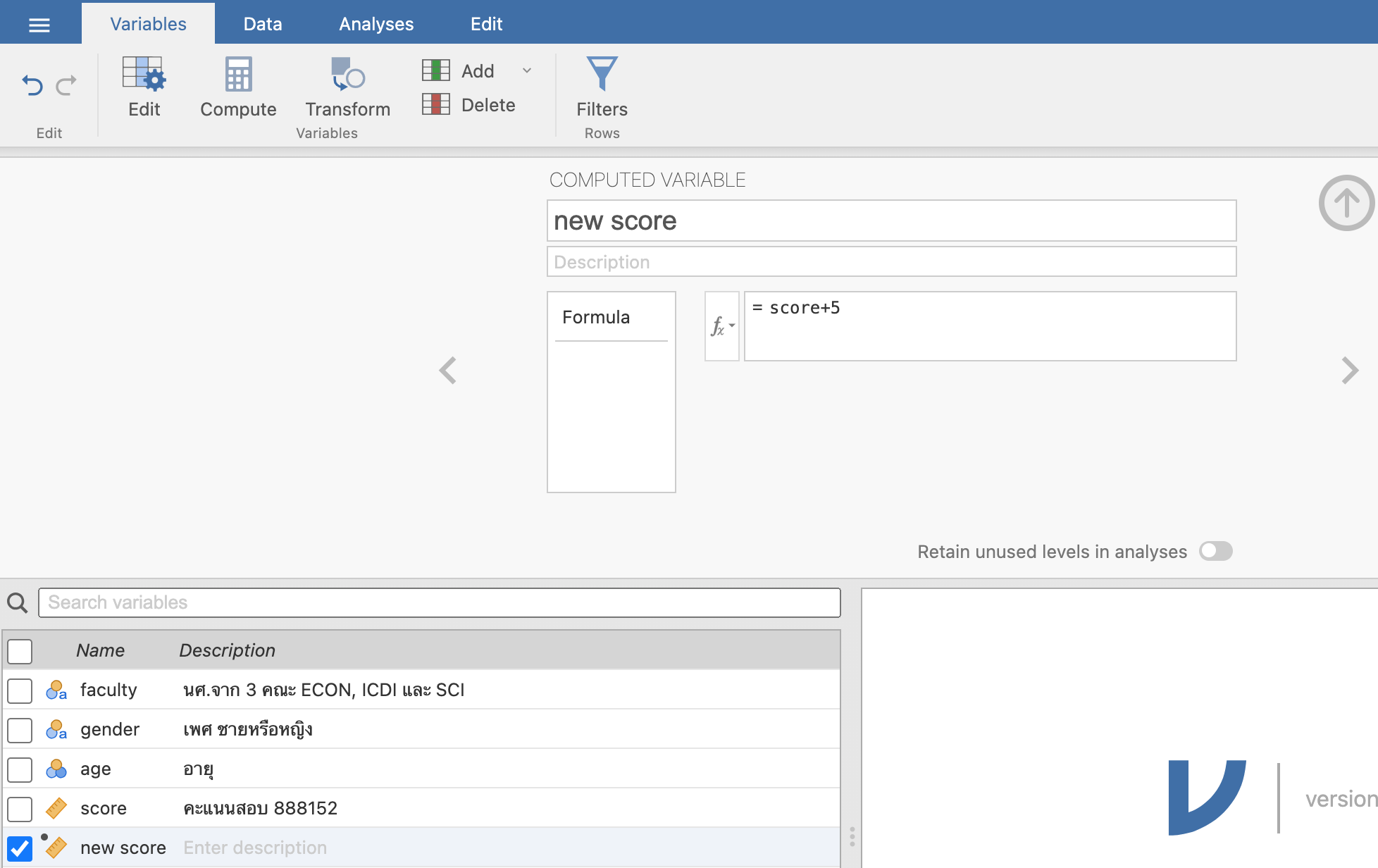
Task: Go to next variable chevron
Action: pos(1349,370)
